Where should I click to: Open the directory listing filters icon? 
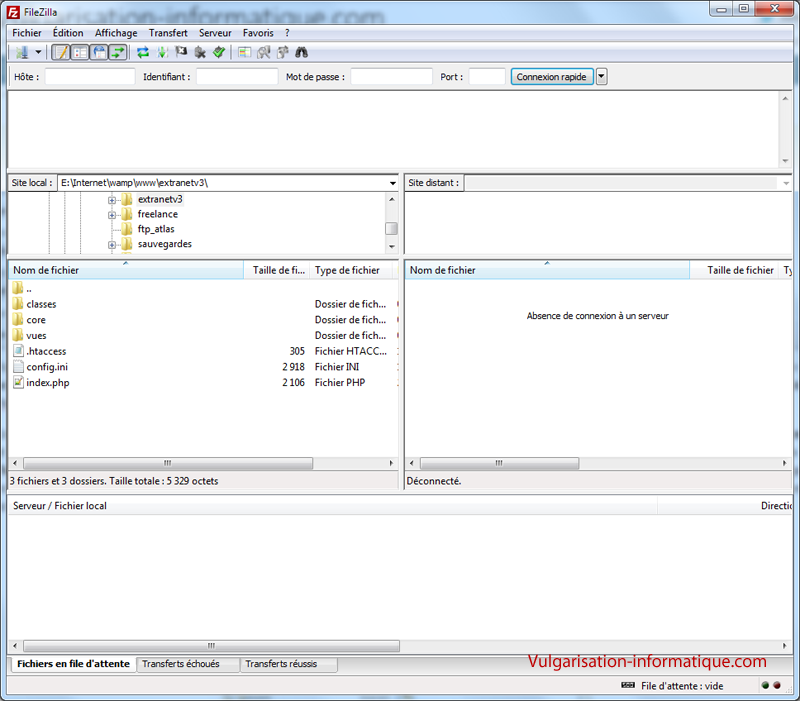245,52
